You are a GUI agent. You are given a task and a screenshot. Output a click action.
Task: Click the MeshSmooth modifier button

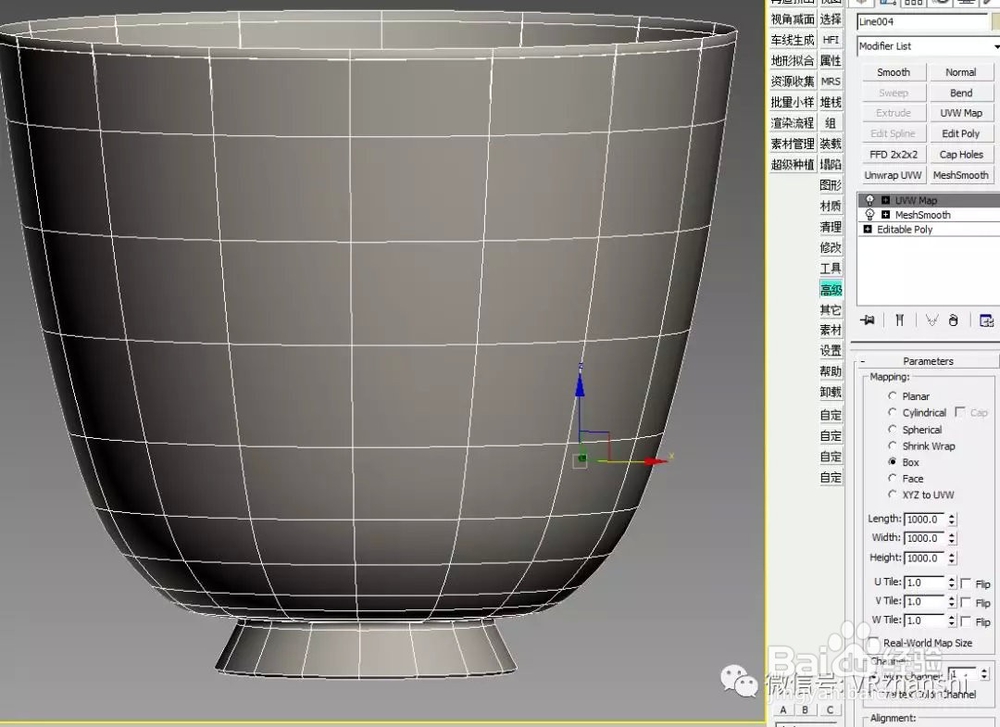(961, 175)
